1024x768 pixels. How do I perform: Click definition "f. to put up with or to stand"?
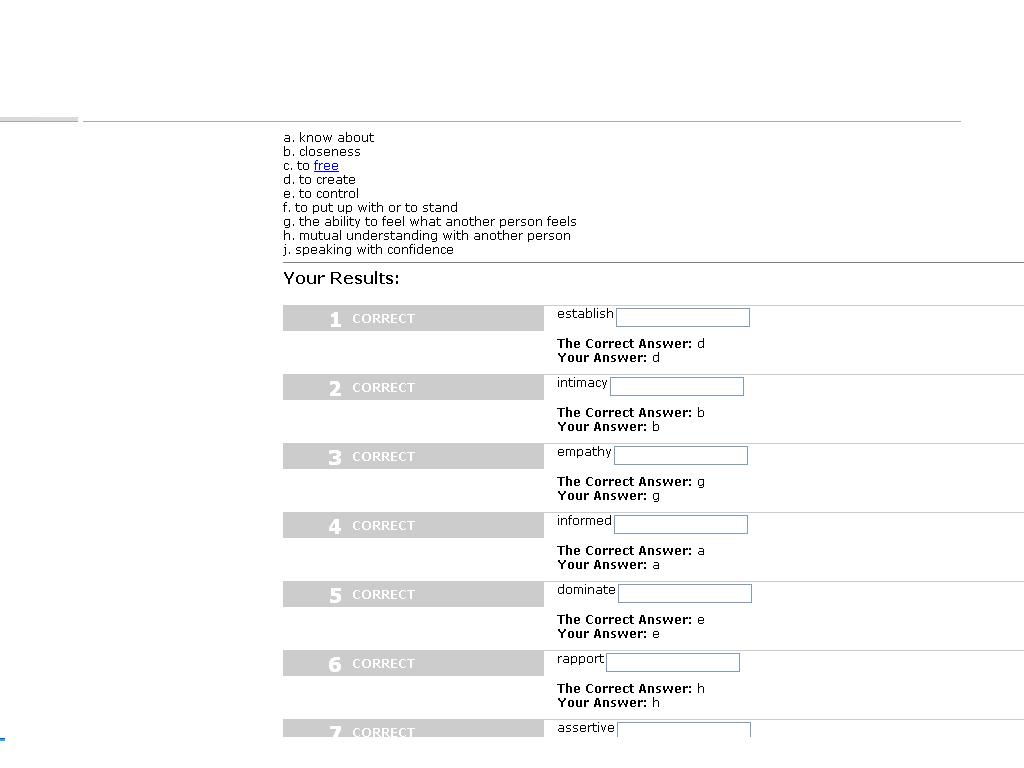(x=370, y=208)
